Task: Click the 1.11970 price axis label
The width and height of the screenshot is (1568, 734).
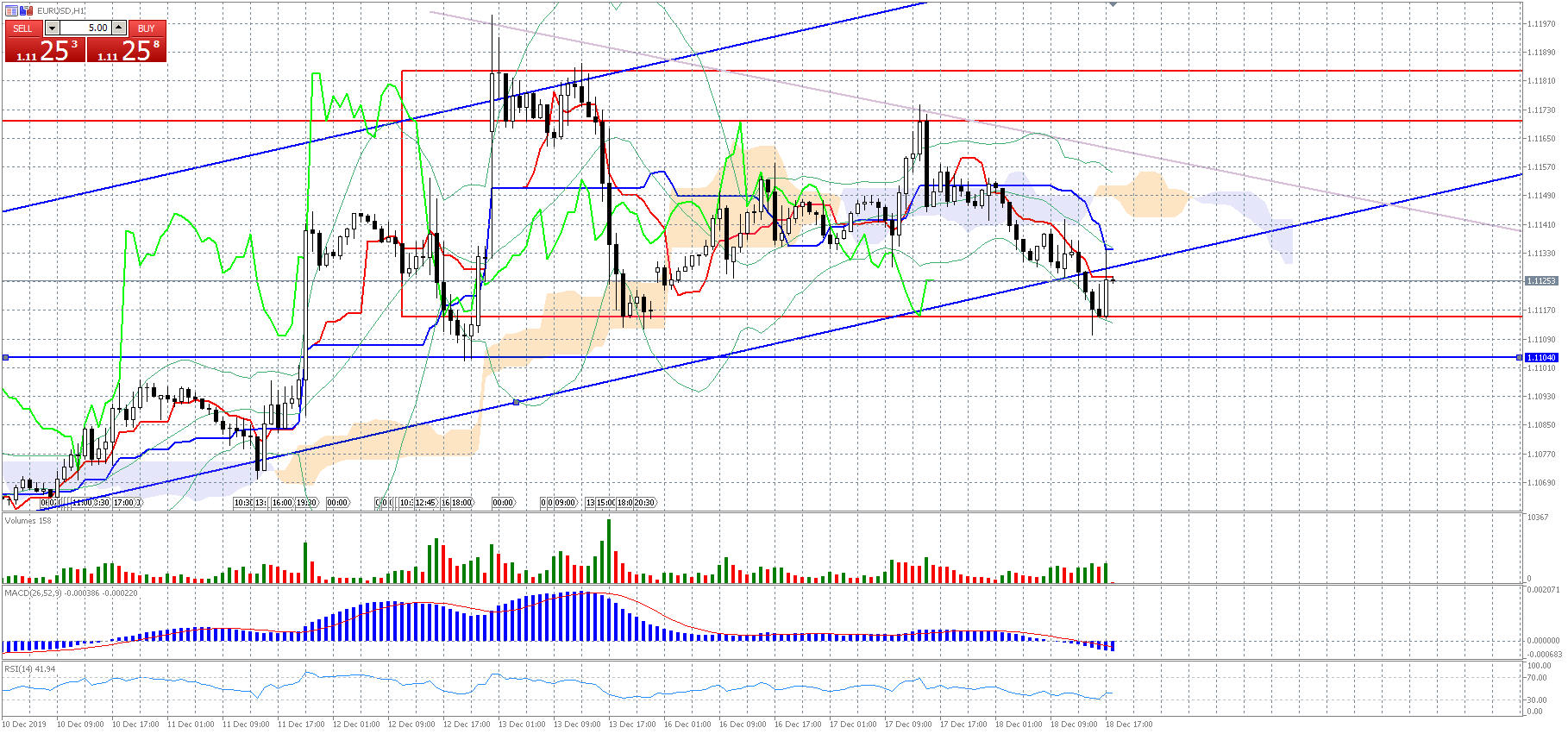Action: coord(1541,24)
